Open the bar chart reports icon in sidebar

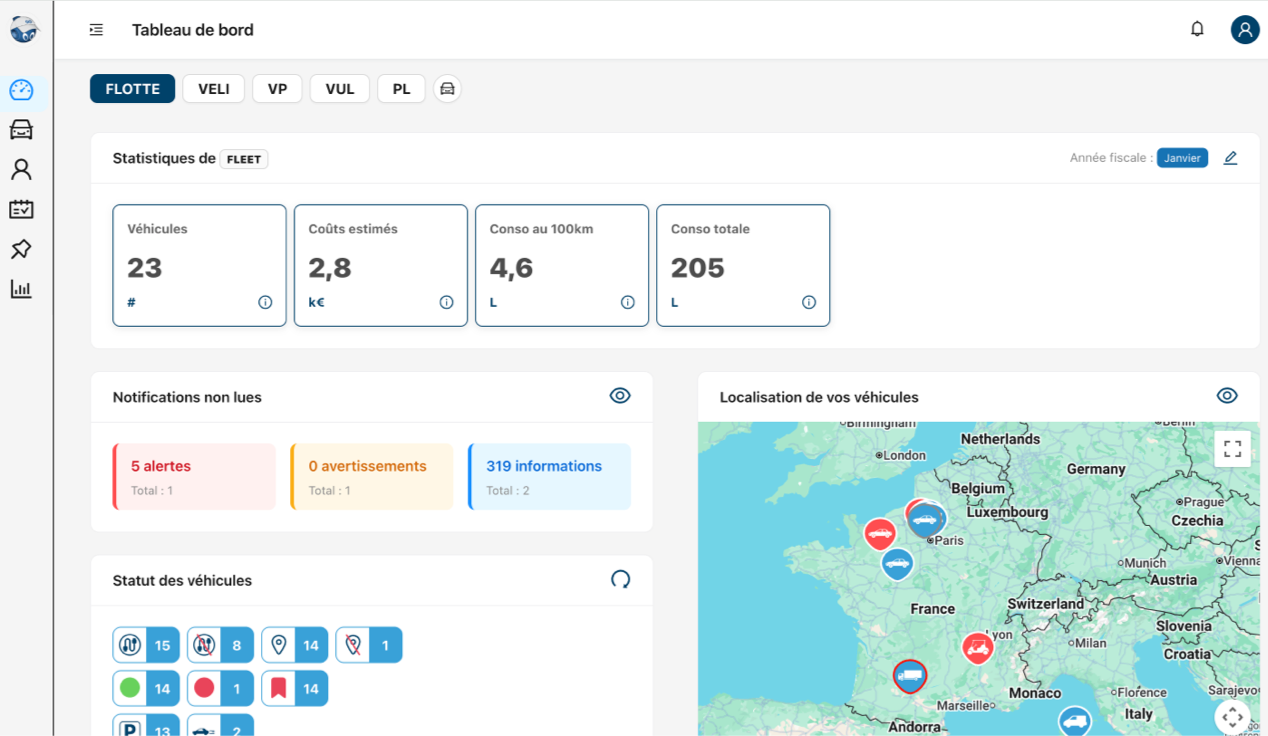coord(21,289)
